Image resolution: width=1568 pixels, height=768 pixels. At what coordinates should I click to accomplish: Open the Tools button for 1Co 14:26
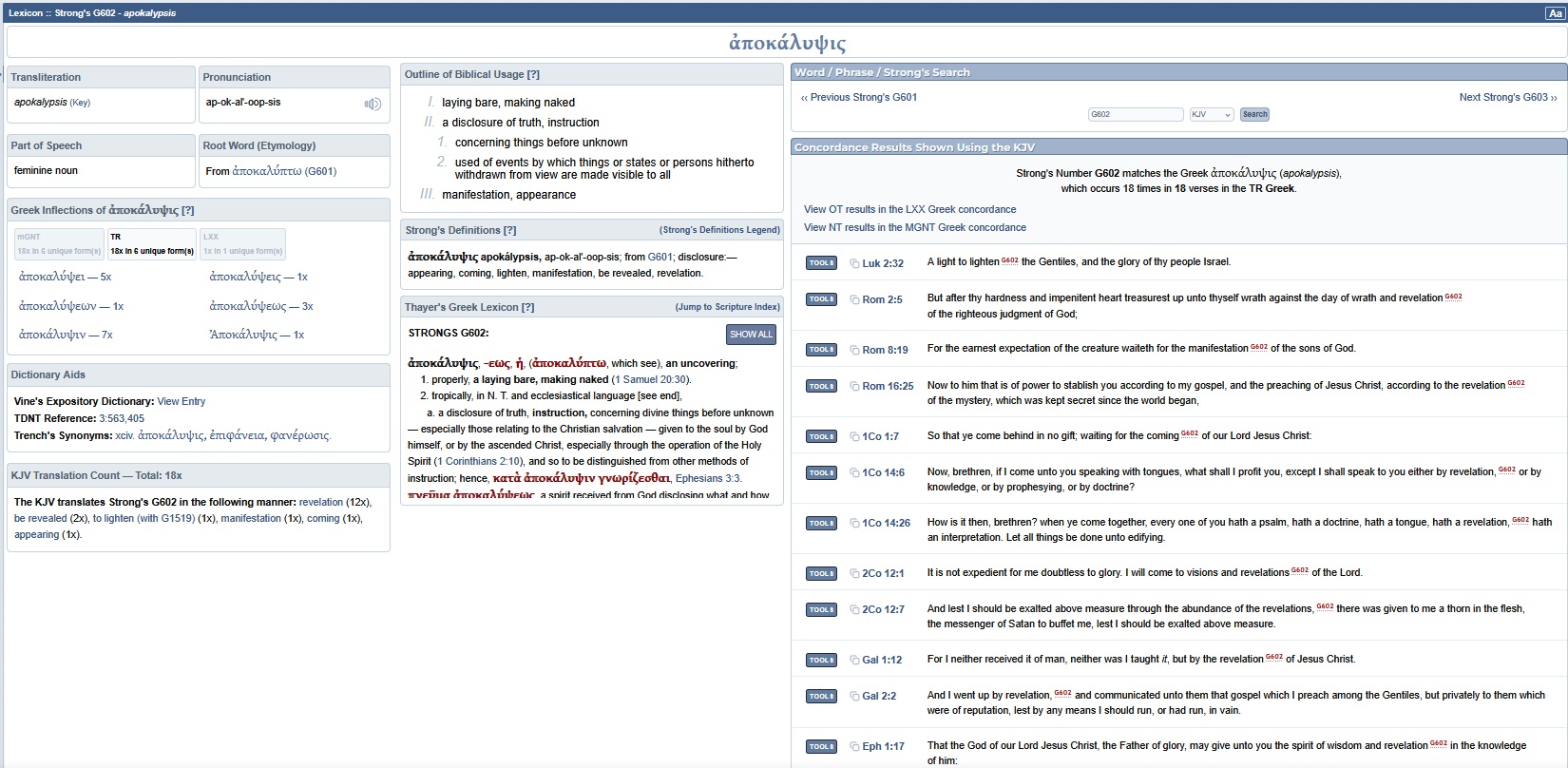click(x=821, y=523)
